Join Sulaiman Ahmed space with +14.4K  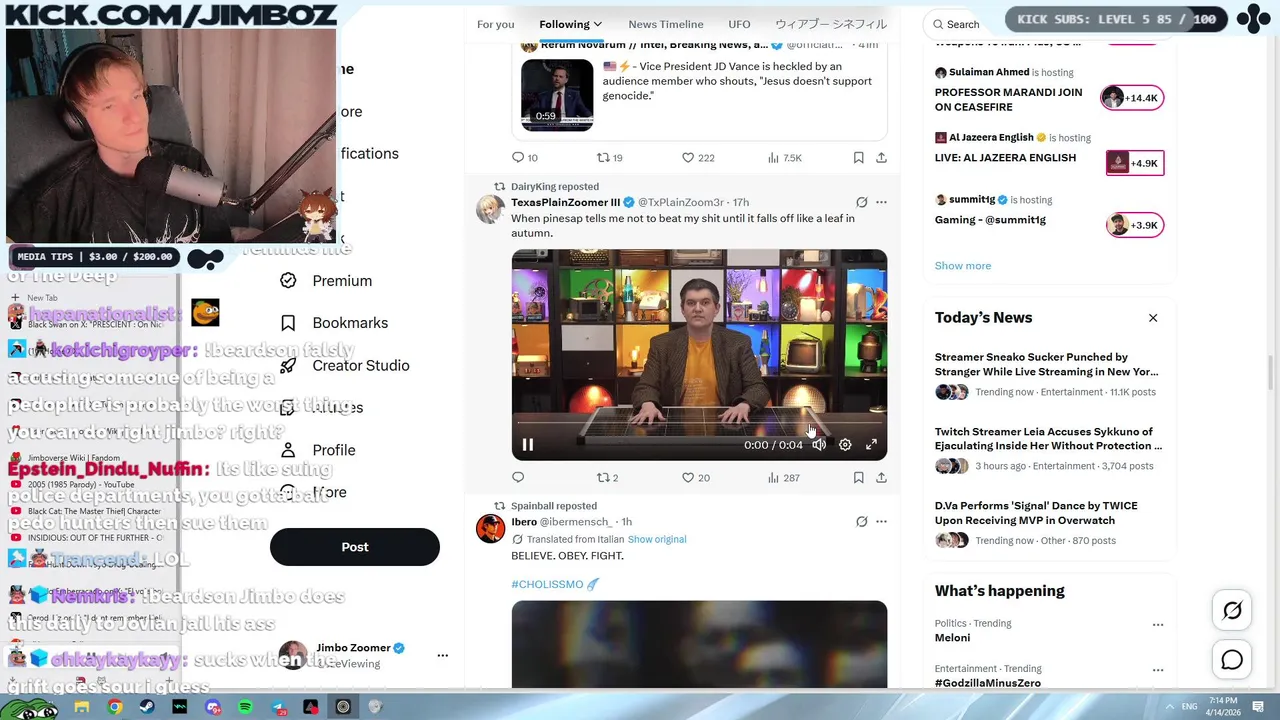(1132, 98)
